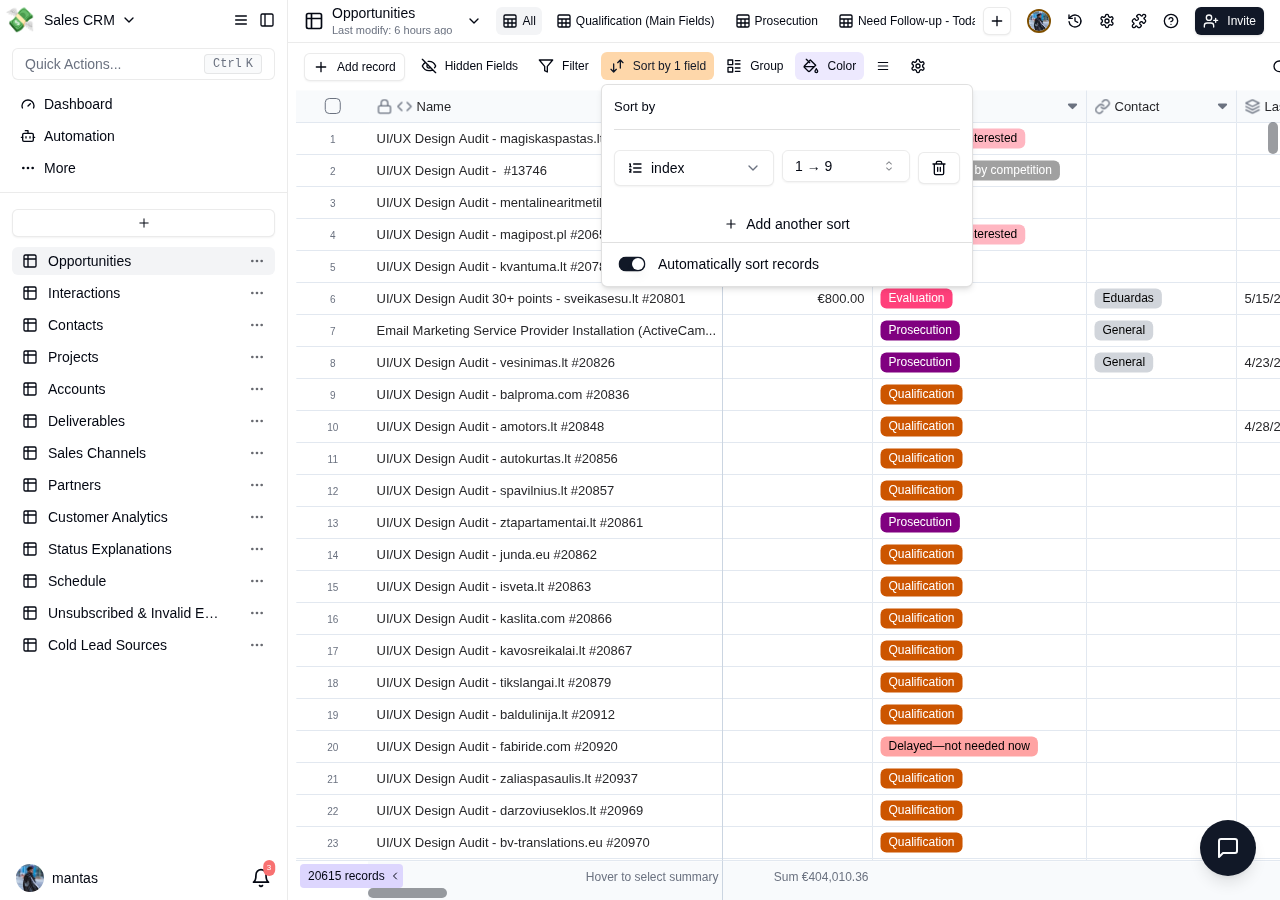Delete the index sort with trash icon
The image size is (1280, 900).
pyautogui.click(x=939, y=168)
